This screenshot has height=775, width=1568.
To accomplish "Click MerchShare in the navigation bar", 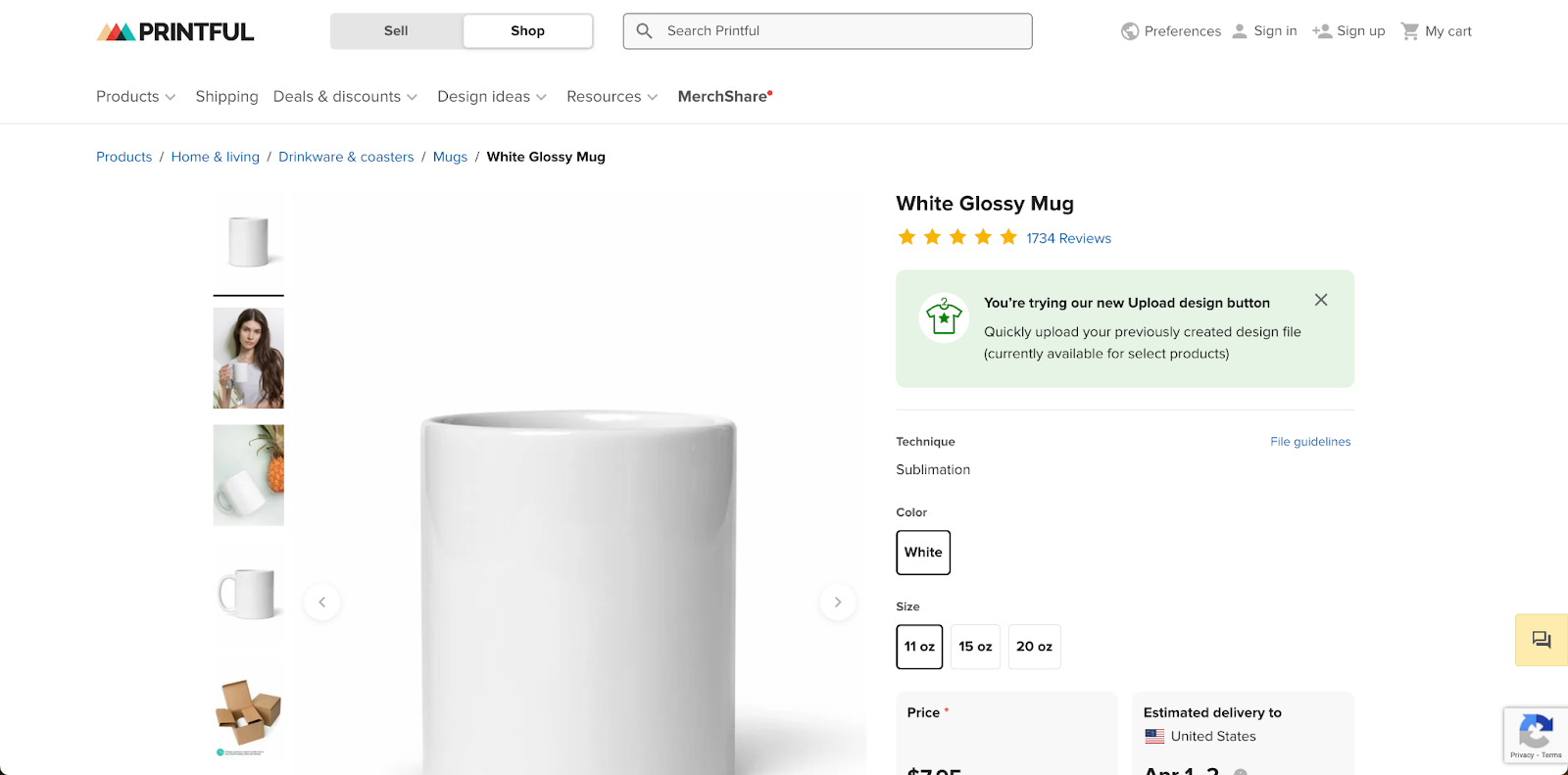I will tap(723, 96).
